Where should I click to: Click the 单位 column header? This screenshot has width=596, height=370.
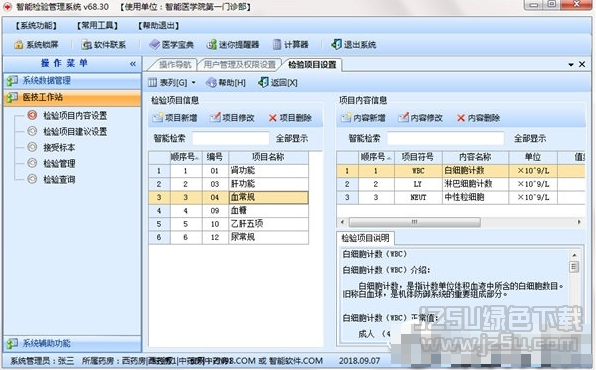[533, 157]
